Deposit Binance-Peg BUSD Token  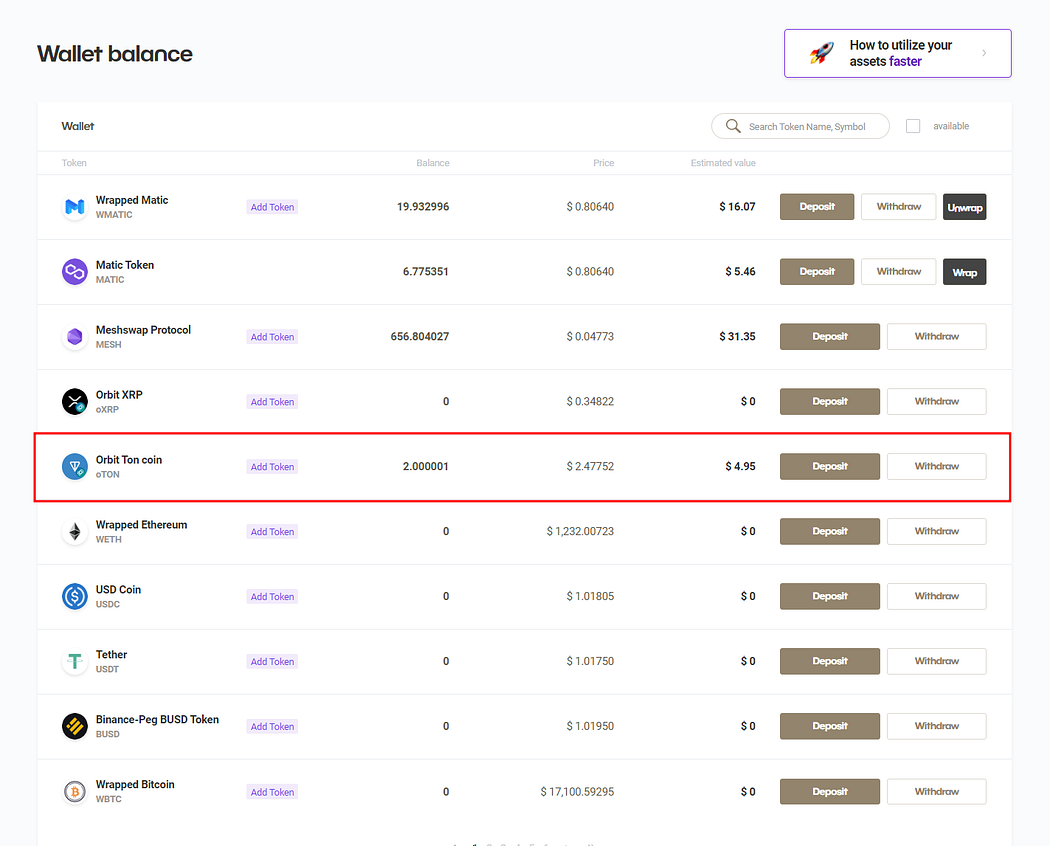click(830, 726)
